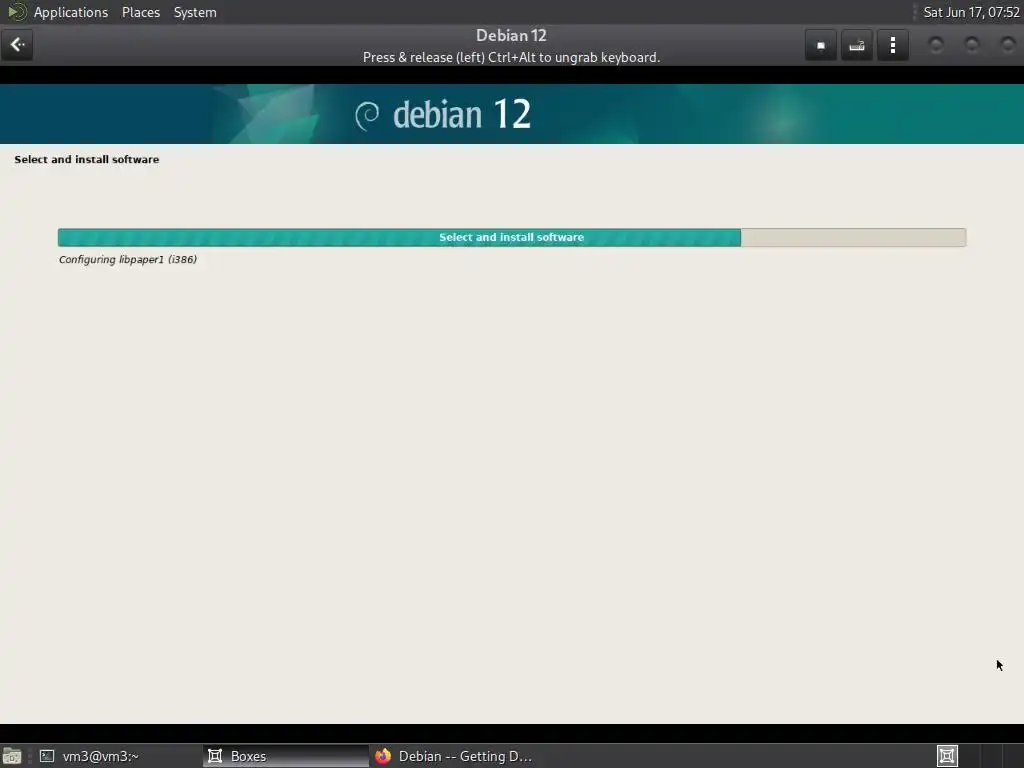The height and width of the screenshot is (768, 1024).
Task: Click the 'Select and install software' heading
Action: (87, 159)
